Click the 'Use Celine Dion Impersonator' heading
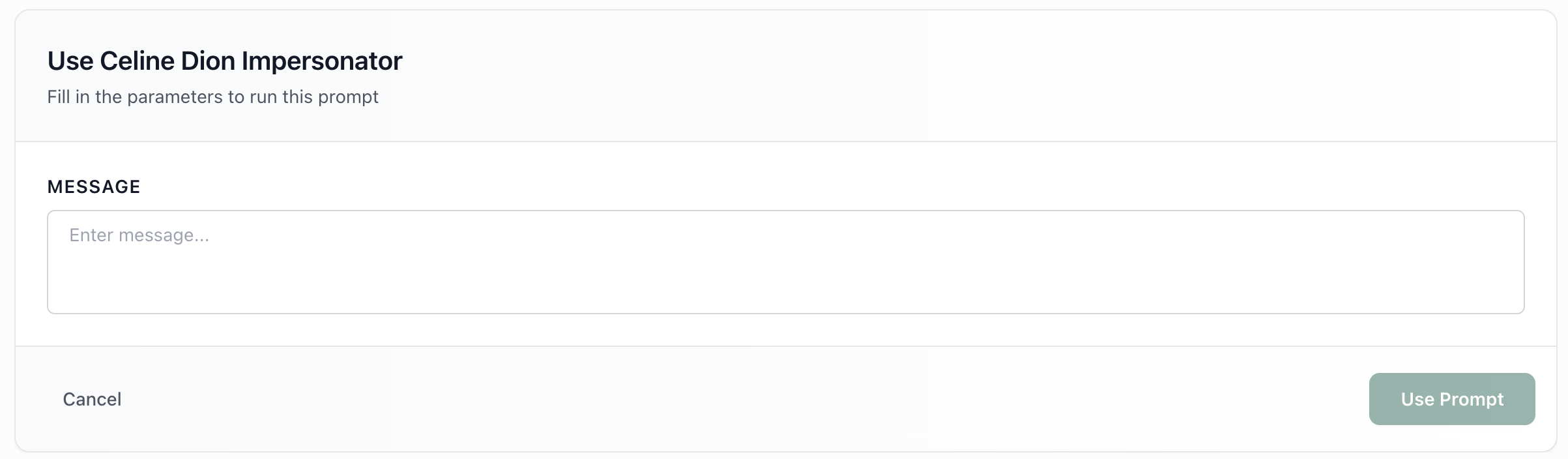 click(225, 61)
